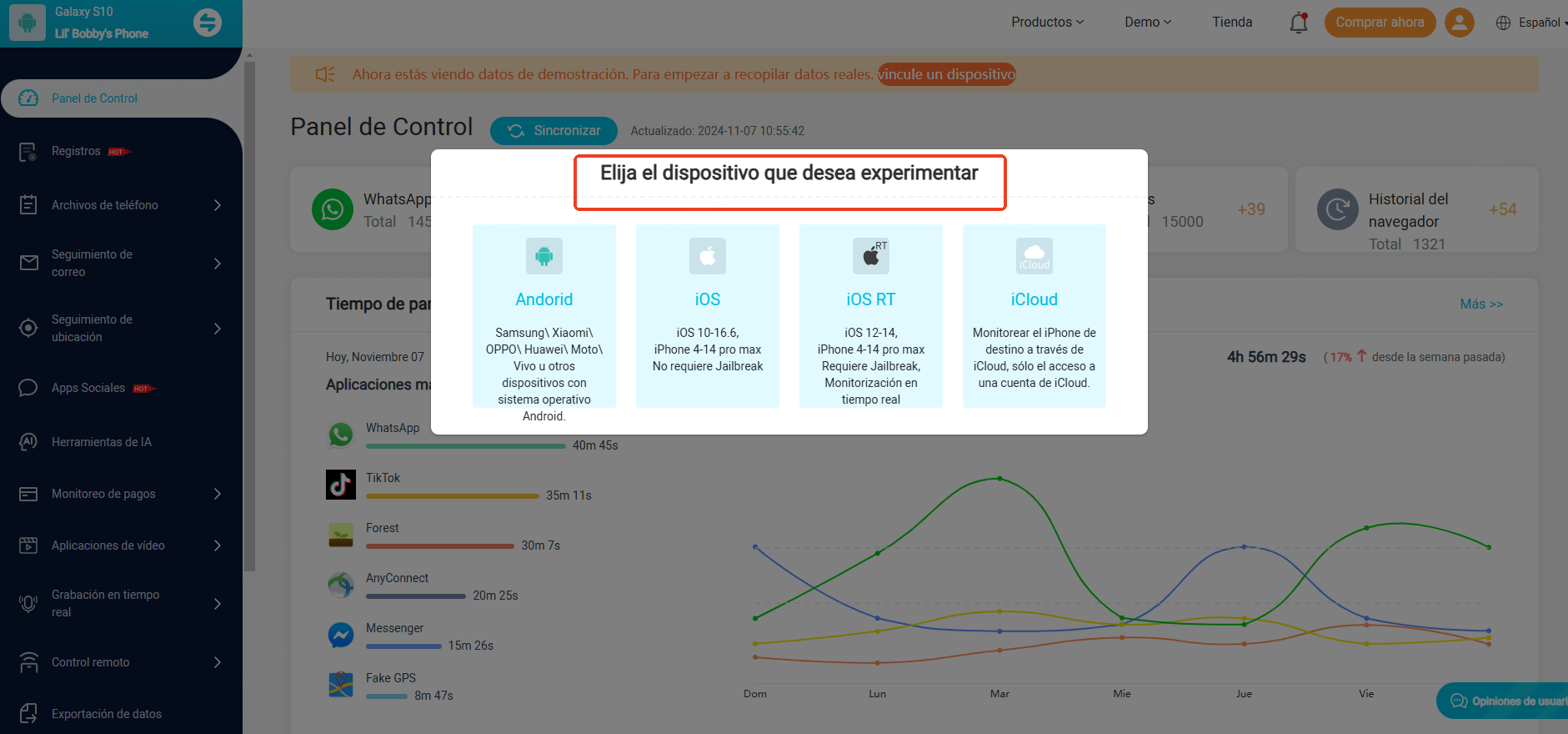Click the Seguimiento de ubicación target icon
Image resolution: width=1568 pixels, height=734 pixels.
[28, 328]
